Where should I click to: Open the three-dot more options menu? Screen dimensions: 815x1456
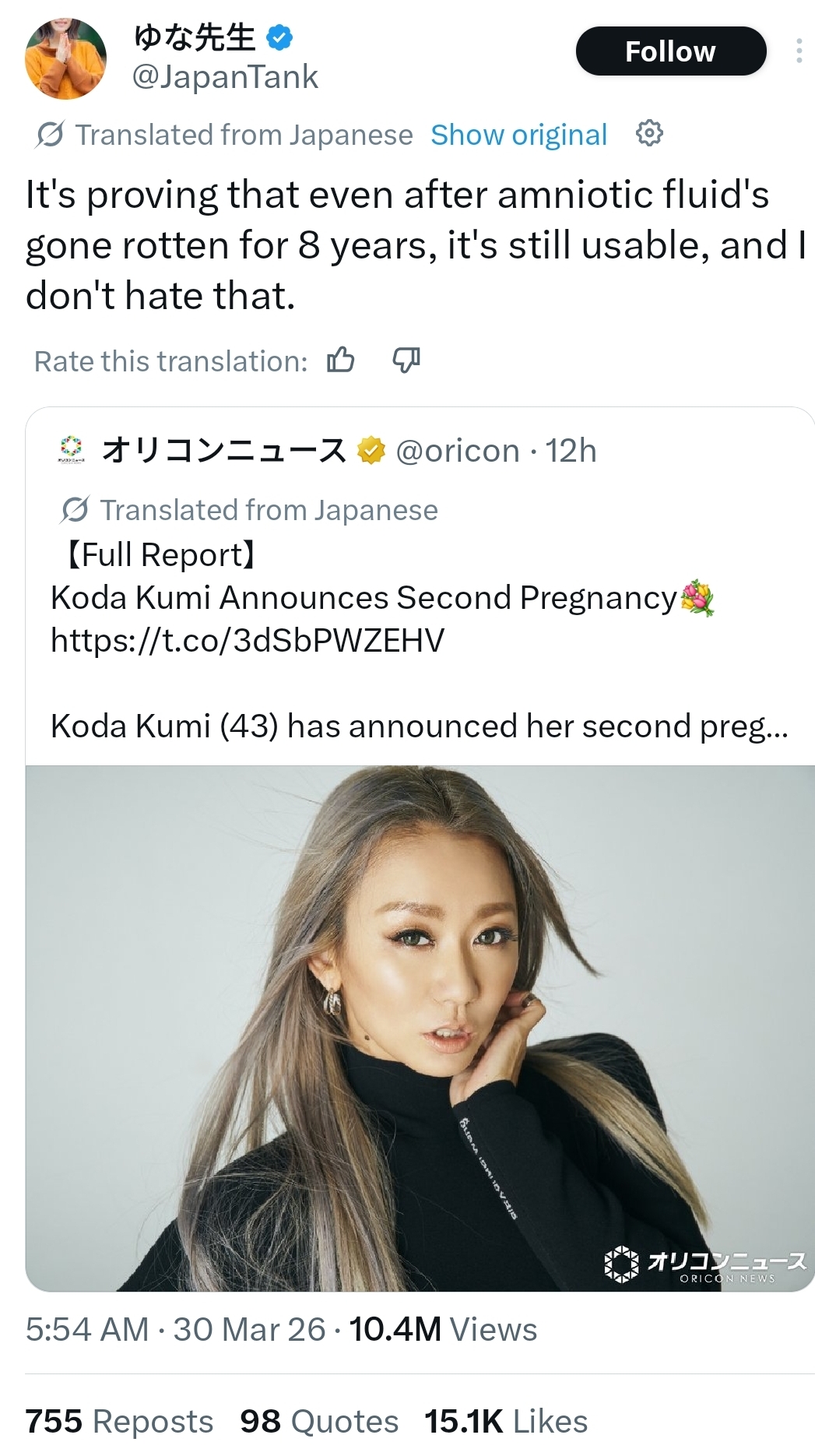[x=799, y=51]
